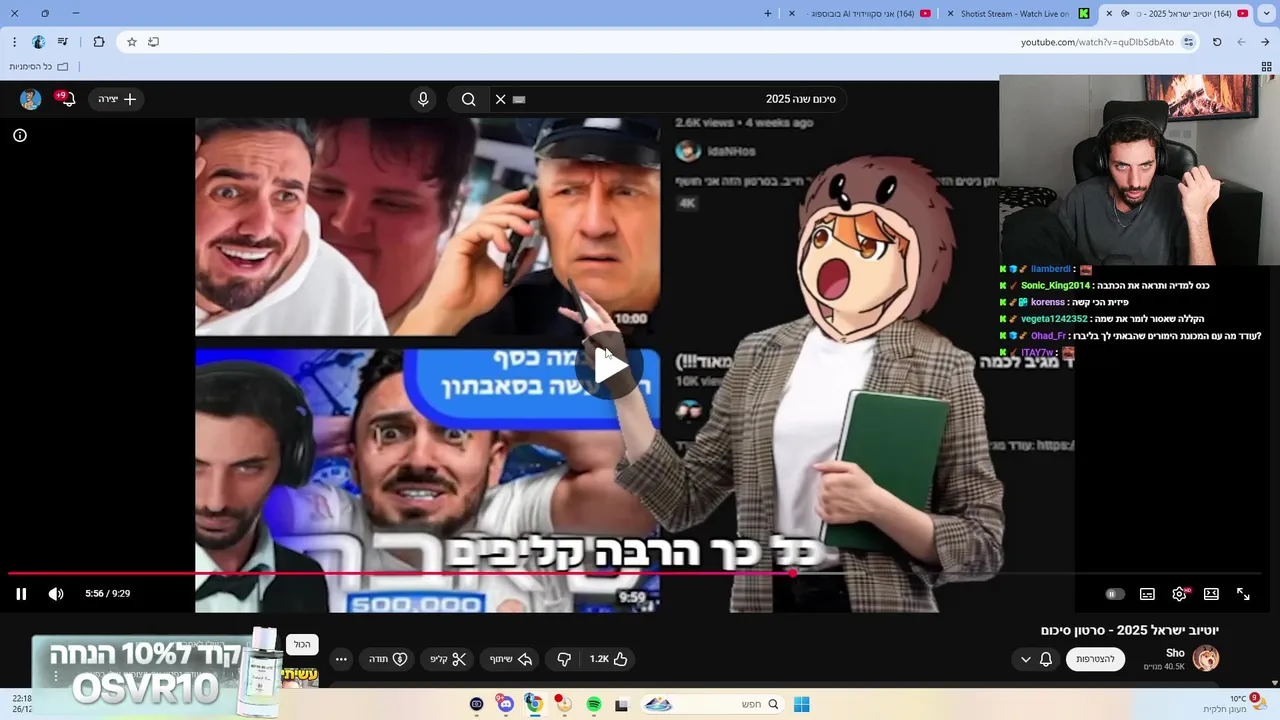Open Windows Start menu
1280x720 pixels.
[801, 704]
